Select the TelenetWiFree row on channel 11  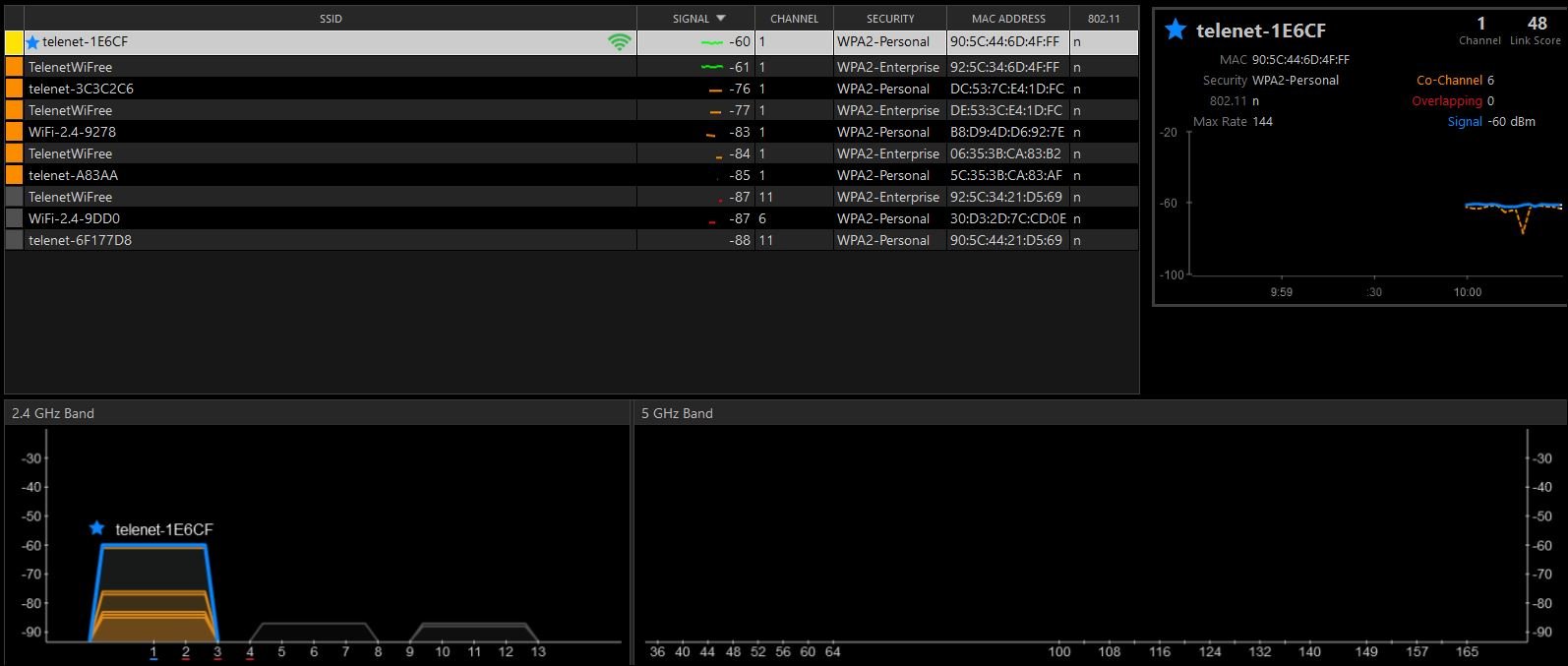pos(572,197)
